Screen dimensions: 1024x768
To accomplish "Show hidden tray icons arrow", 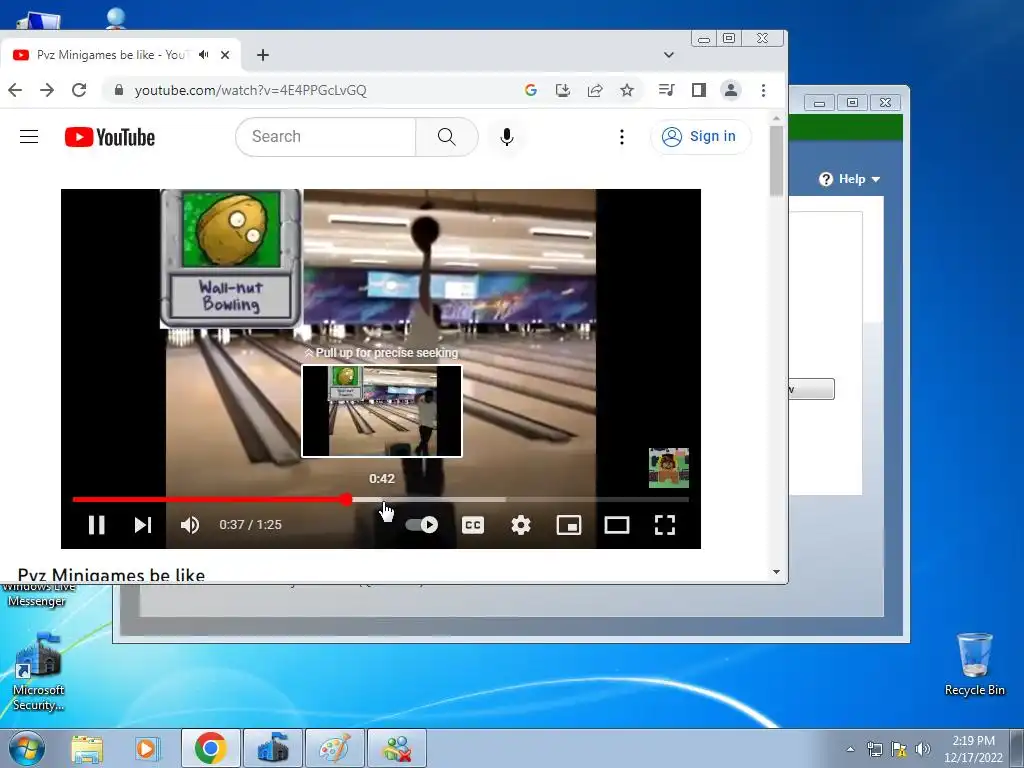I will pyautogui.click(x=850, y=749).
